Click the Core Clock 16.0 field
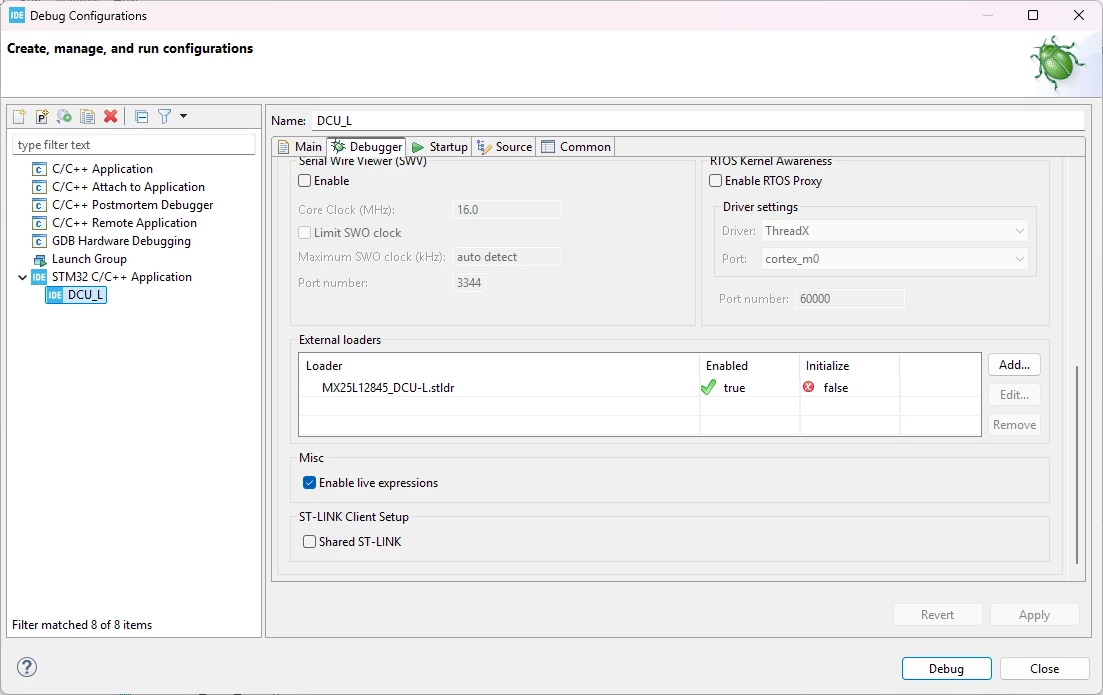 (506, 210)
